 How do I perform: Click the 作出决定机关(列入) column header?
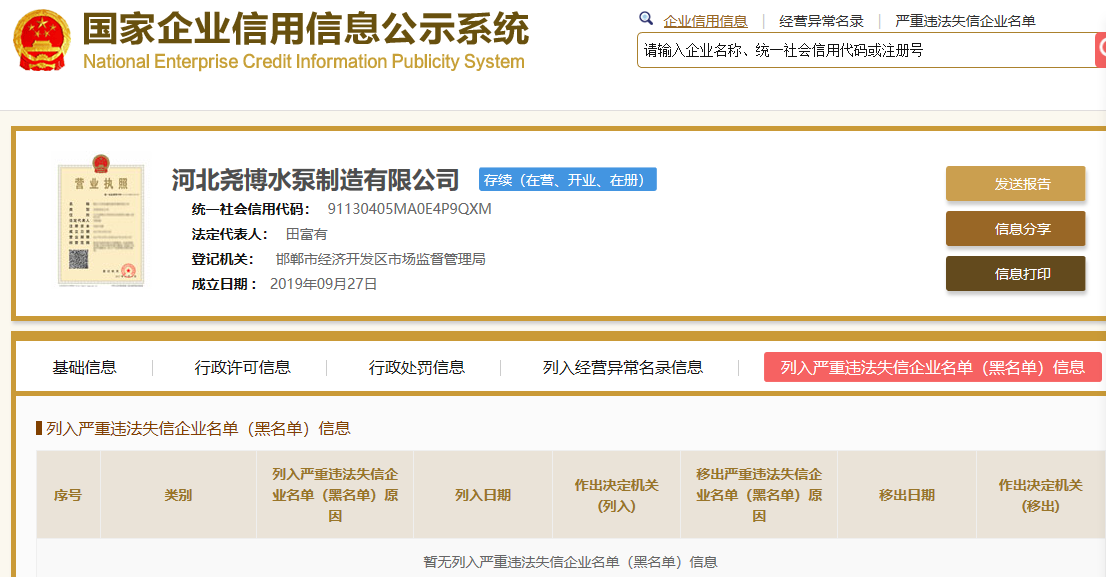tap(616, 495)
